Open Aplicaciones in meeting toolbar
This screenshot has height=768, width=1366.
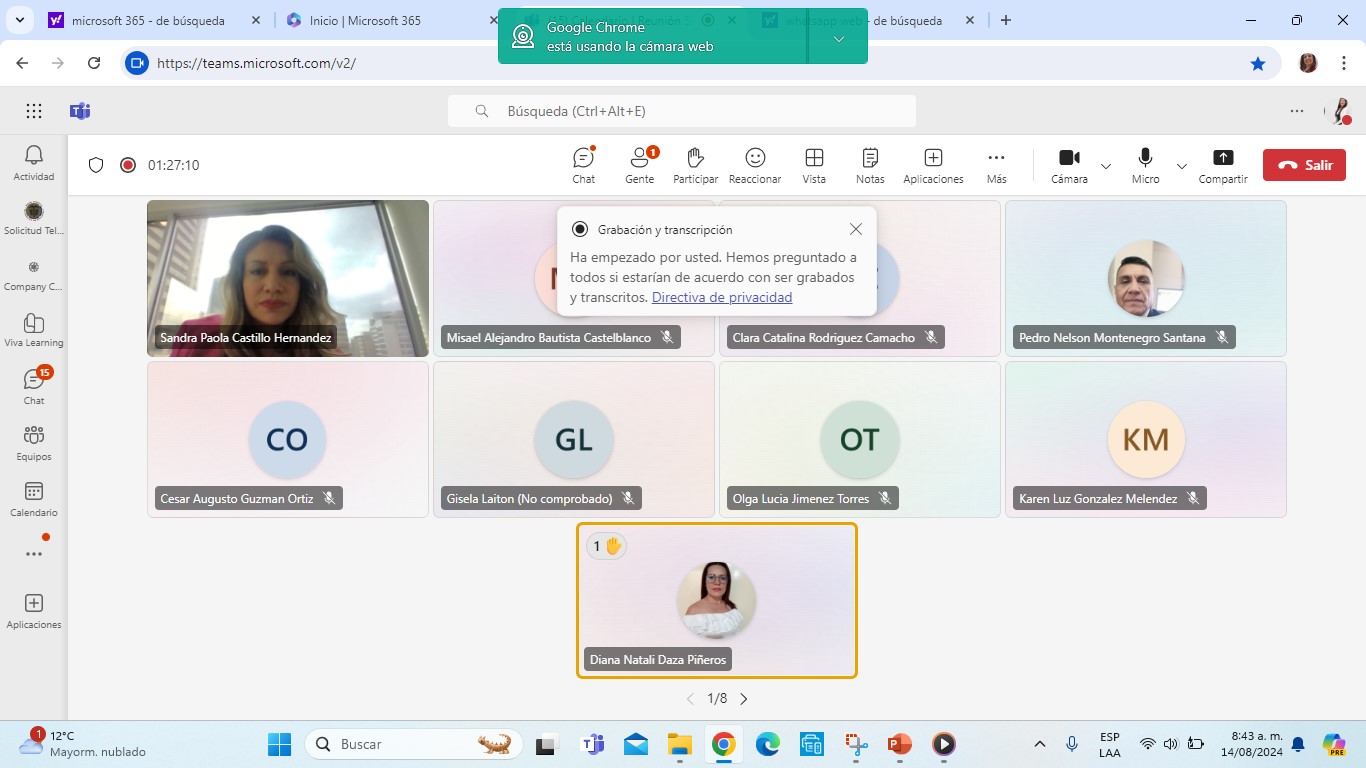tap(933, 165)
